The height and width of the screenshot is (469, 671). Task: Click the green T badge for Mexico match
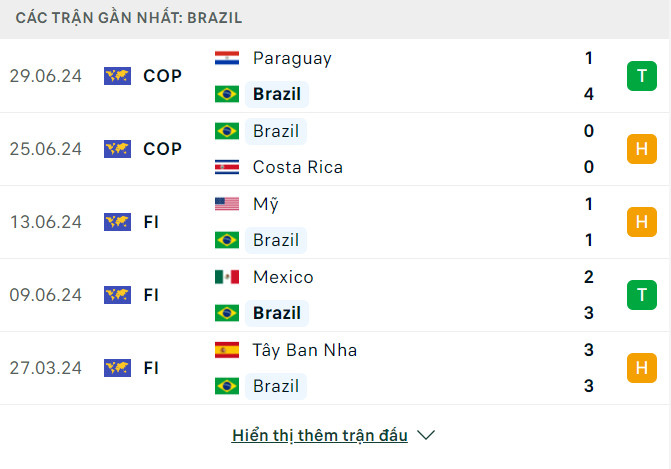[641, 295]
